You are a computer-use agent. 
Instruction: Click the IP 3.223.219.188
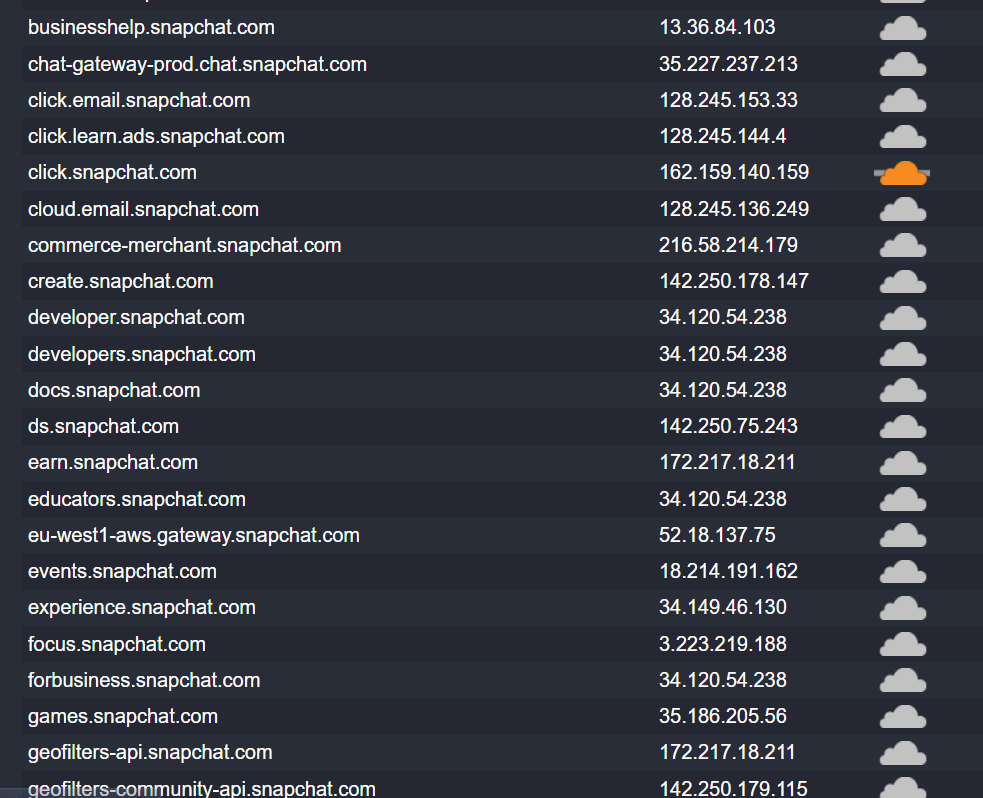coord(723,644)
